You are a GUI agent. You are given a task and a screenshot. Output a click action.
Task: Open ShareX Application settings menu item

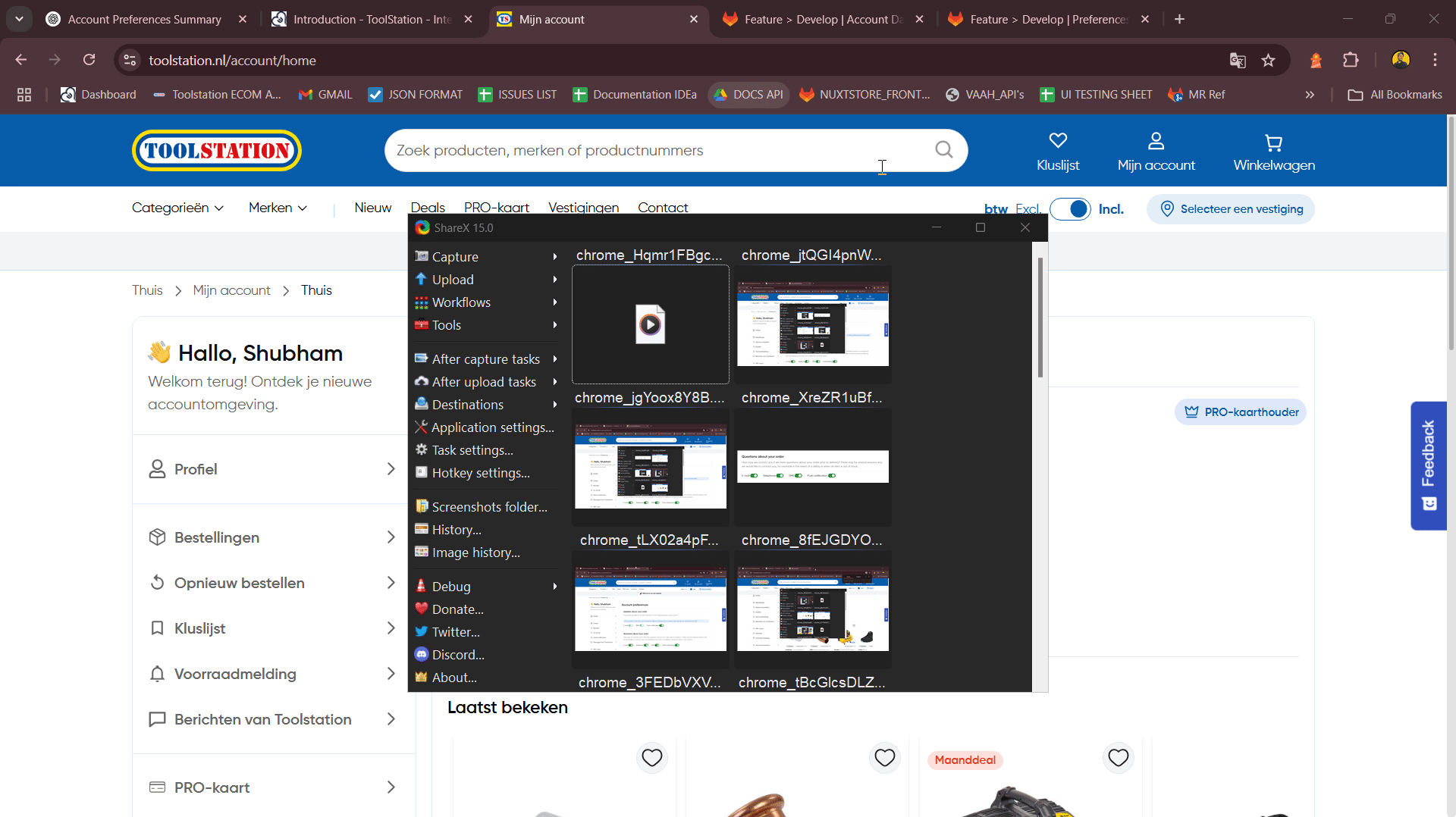(492, 427)
